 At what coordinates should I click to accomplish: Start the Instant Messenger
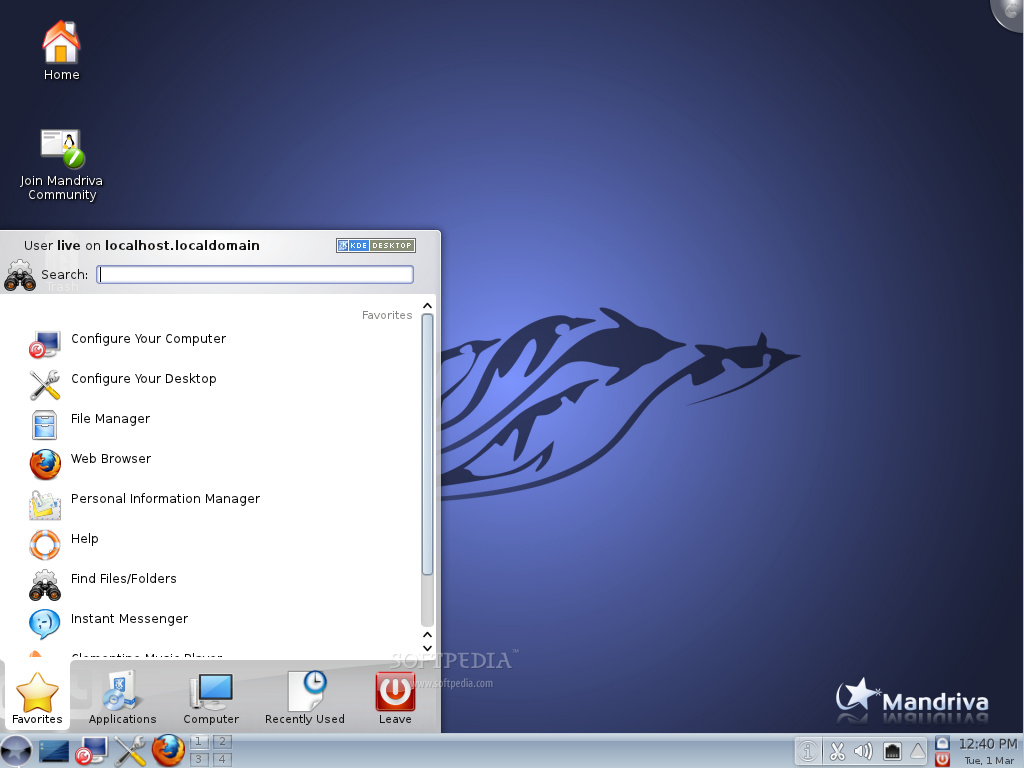point(129,618)
